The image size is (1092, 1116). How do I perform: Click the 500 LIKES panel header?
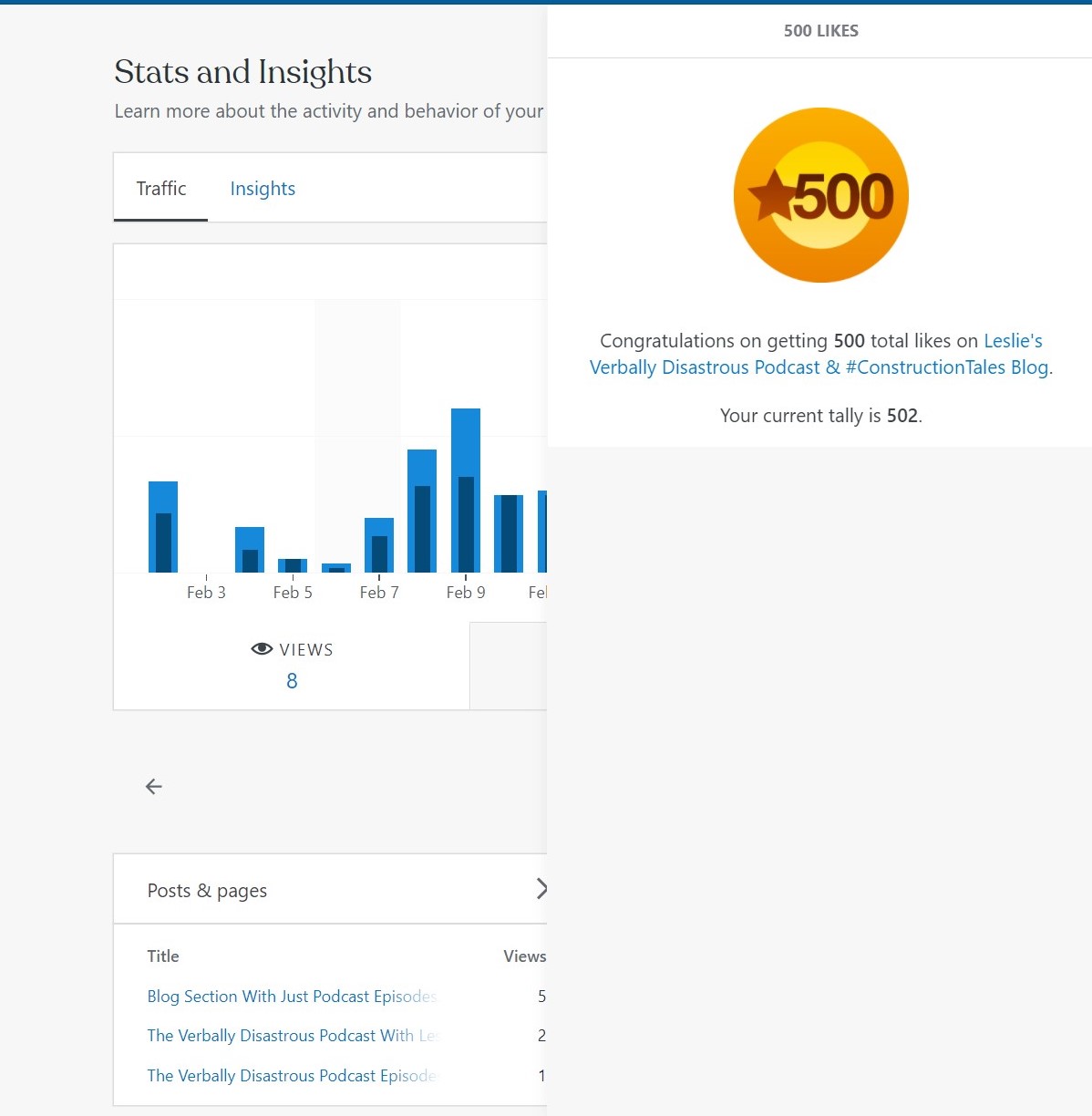[x=820, y=31]
